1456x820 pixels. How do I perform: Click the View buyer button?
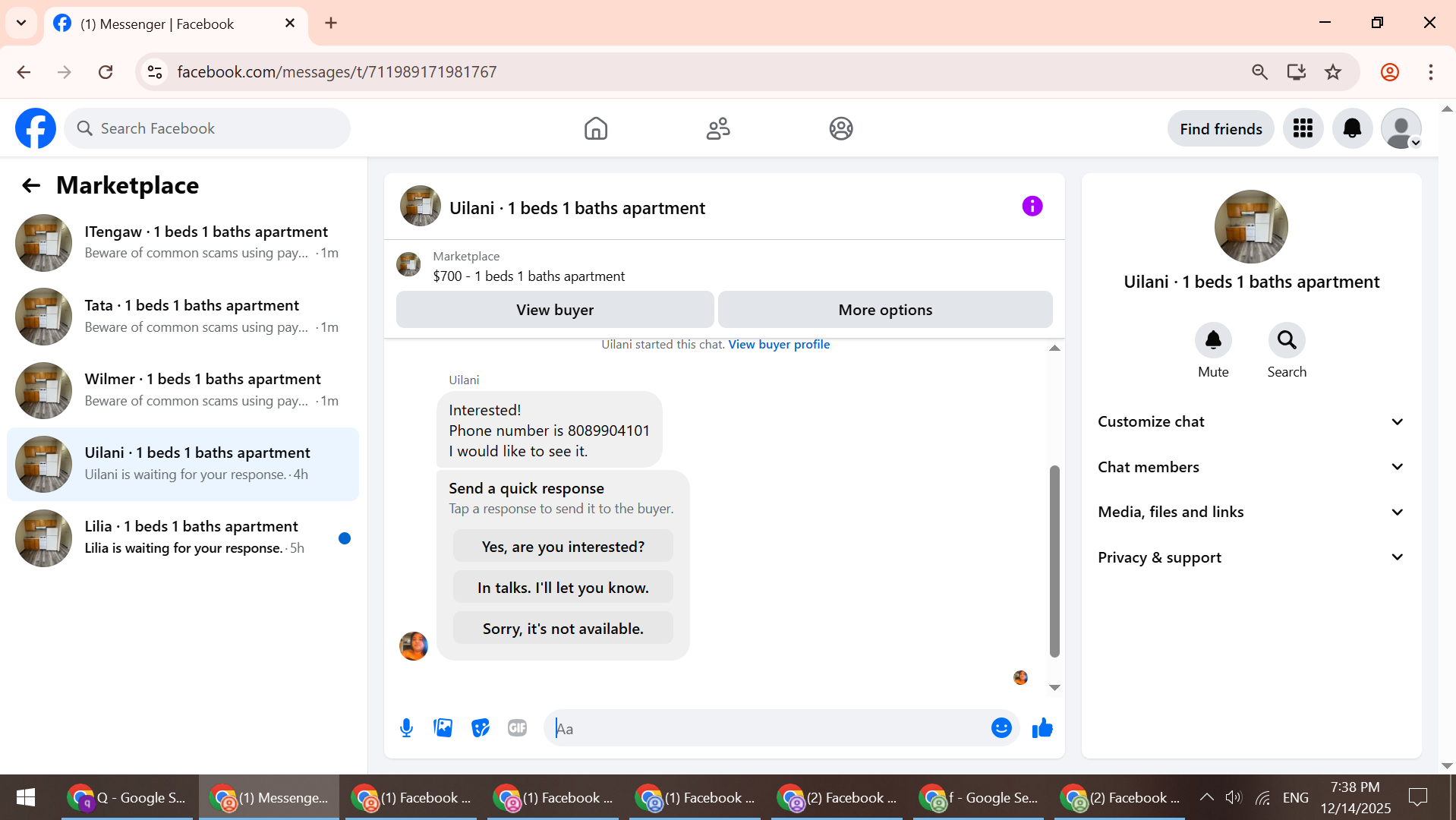[x=555, y=310]
